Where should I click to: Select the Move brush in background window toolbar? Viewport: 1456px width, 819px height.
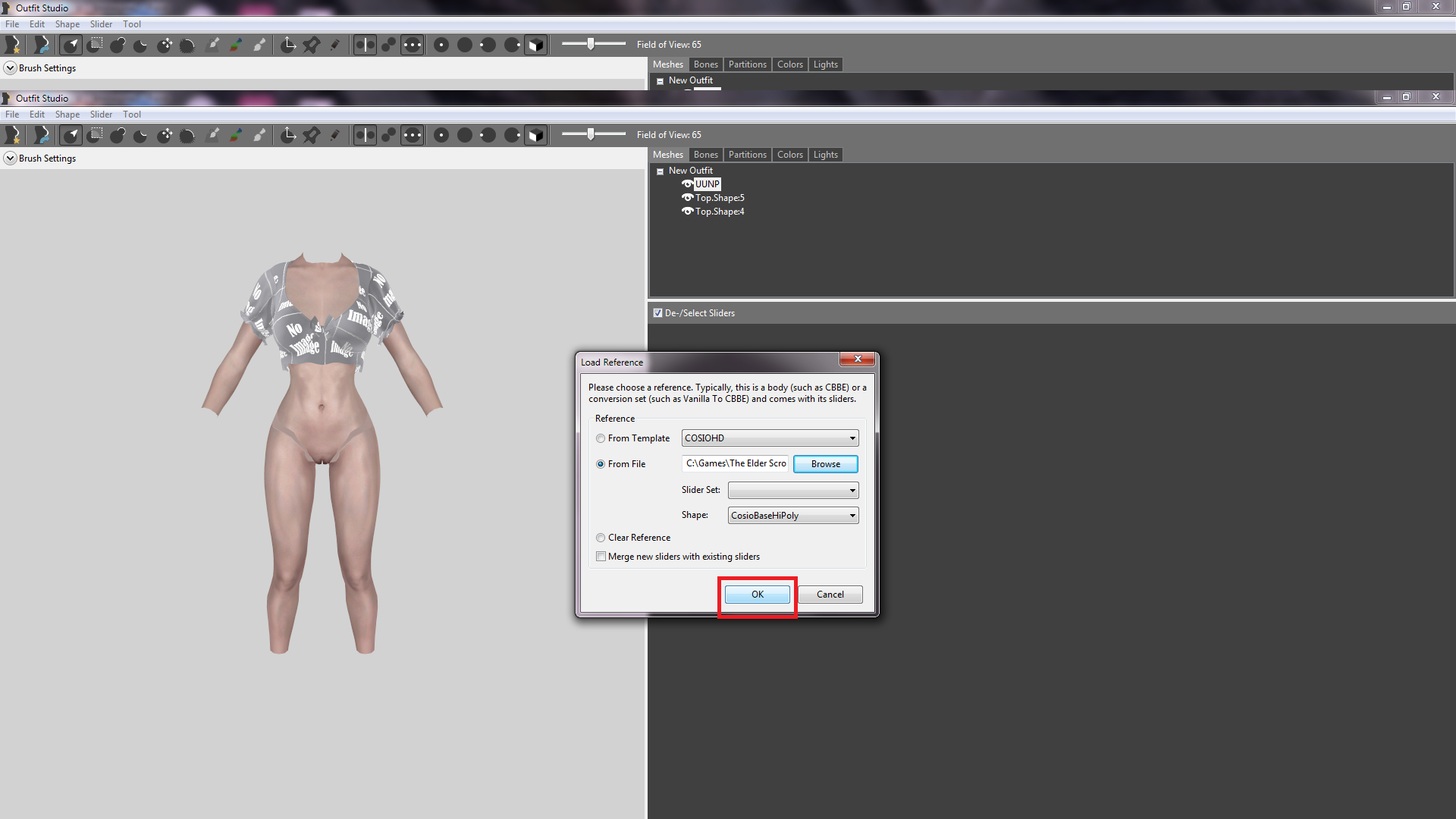pos(165,45)
